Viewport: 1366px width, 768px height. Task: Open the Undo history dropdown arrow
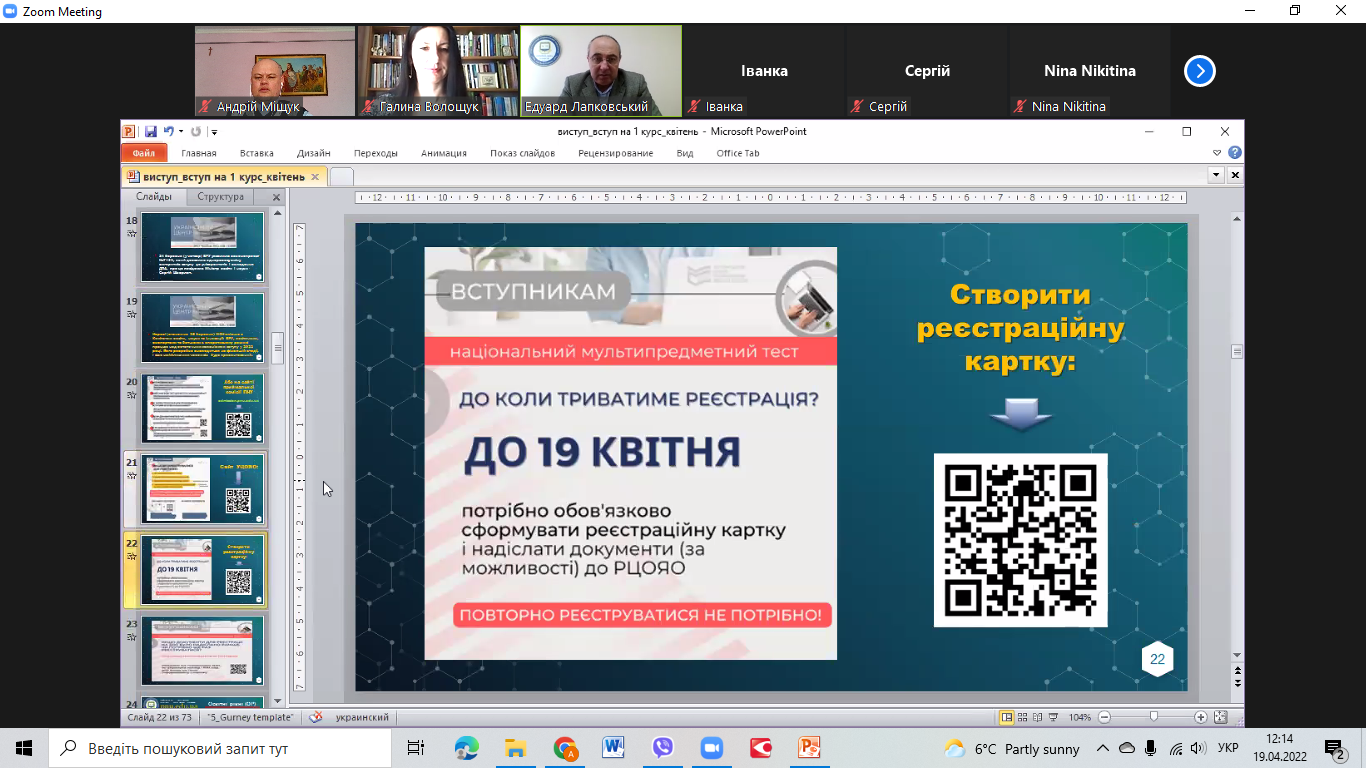[180, 132]
